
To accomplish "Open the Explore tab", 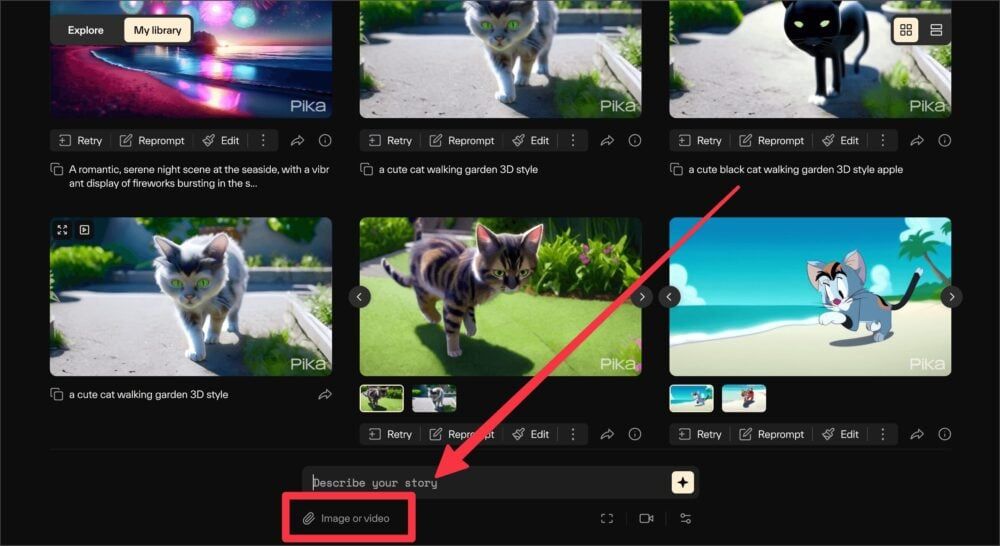I will tap(86, 30).
